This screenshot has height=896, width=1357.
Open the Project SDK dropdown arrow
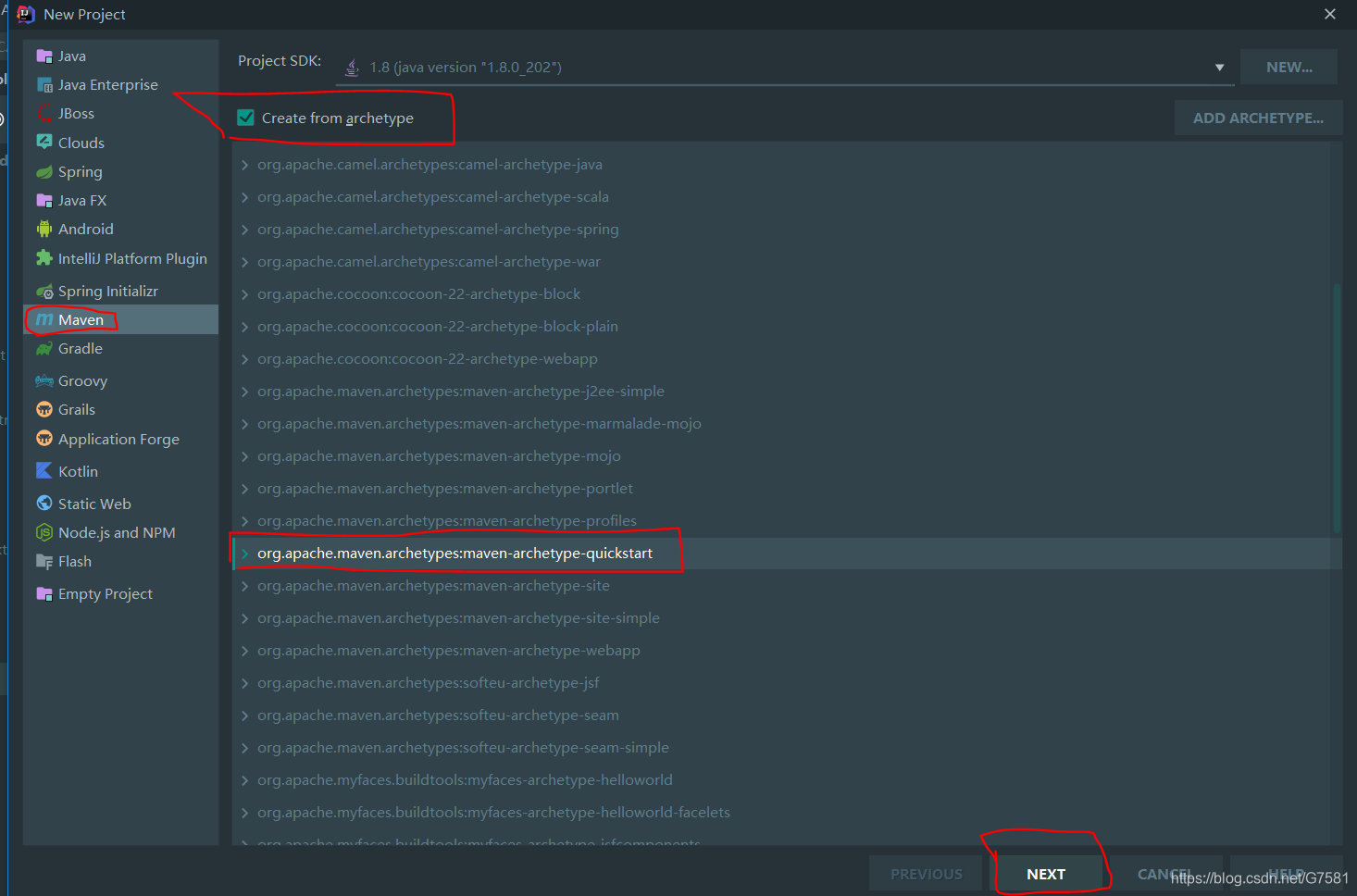[1219, 68]
